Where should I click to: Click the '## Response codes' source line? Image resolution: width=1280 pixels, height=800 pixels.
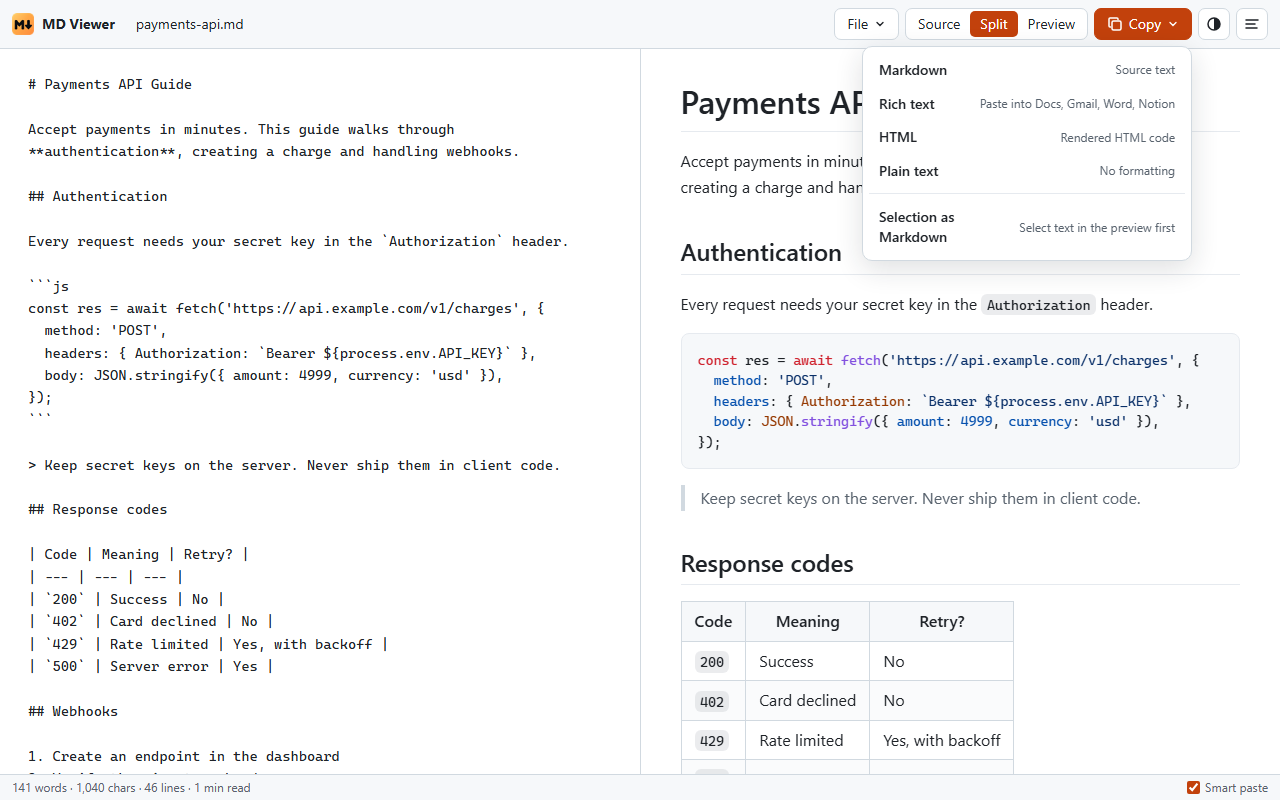98,509
